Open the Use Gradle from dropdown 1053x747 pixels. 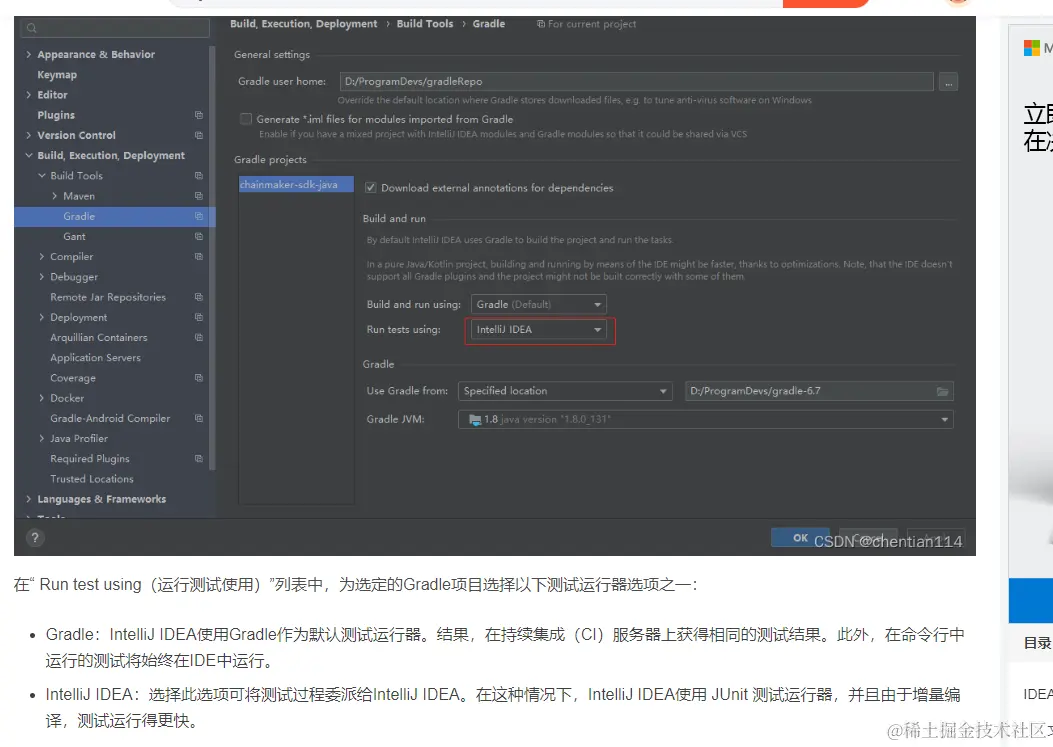565,391
